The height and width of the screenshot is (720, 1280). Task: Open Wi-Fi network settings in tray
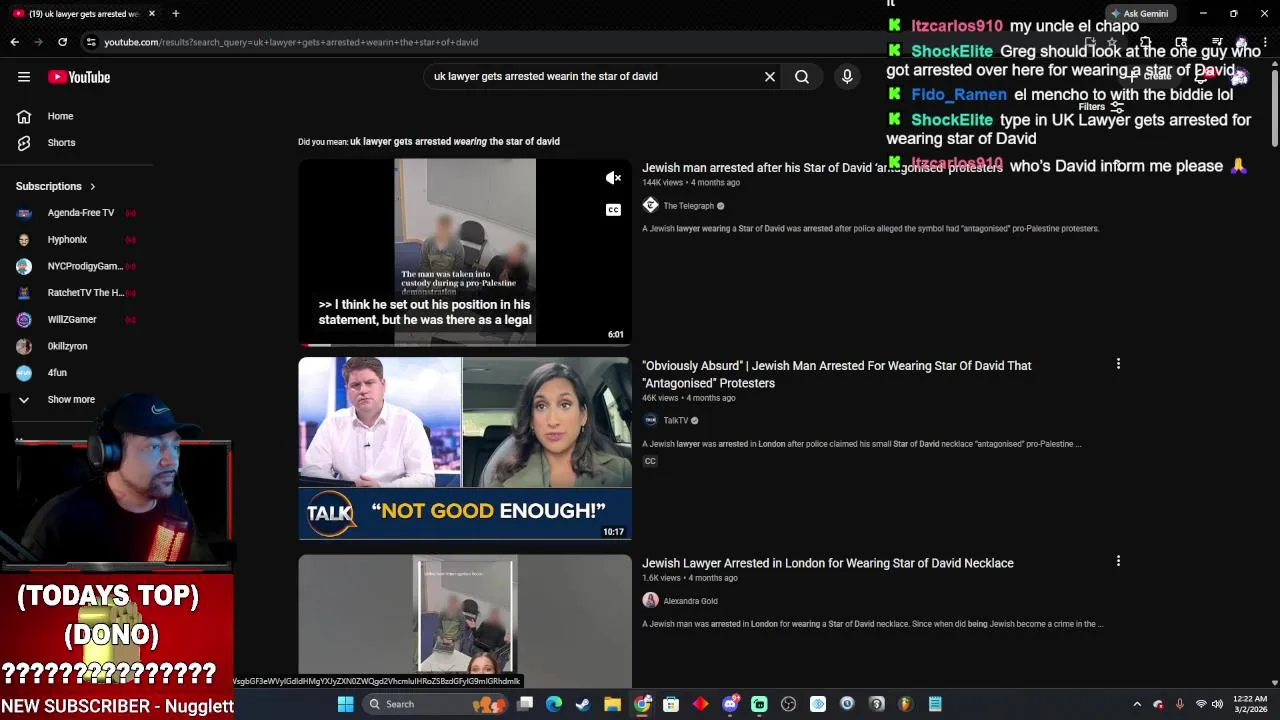[1201, 704]
